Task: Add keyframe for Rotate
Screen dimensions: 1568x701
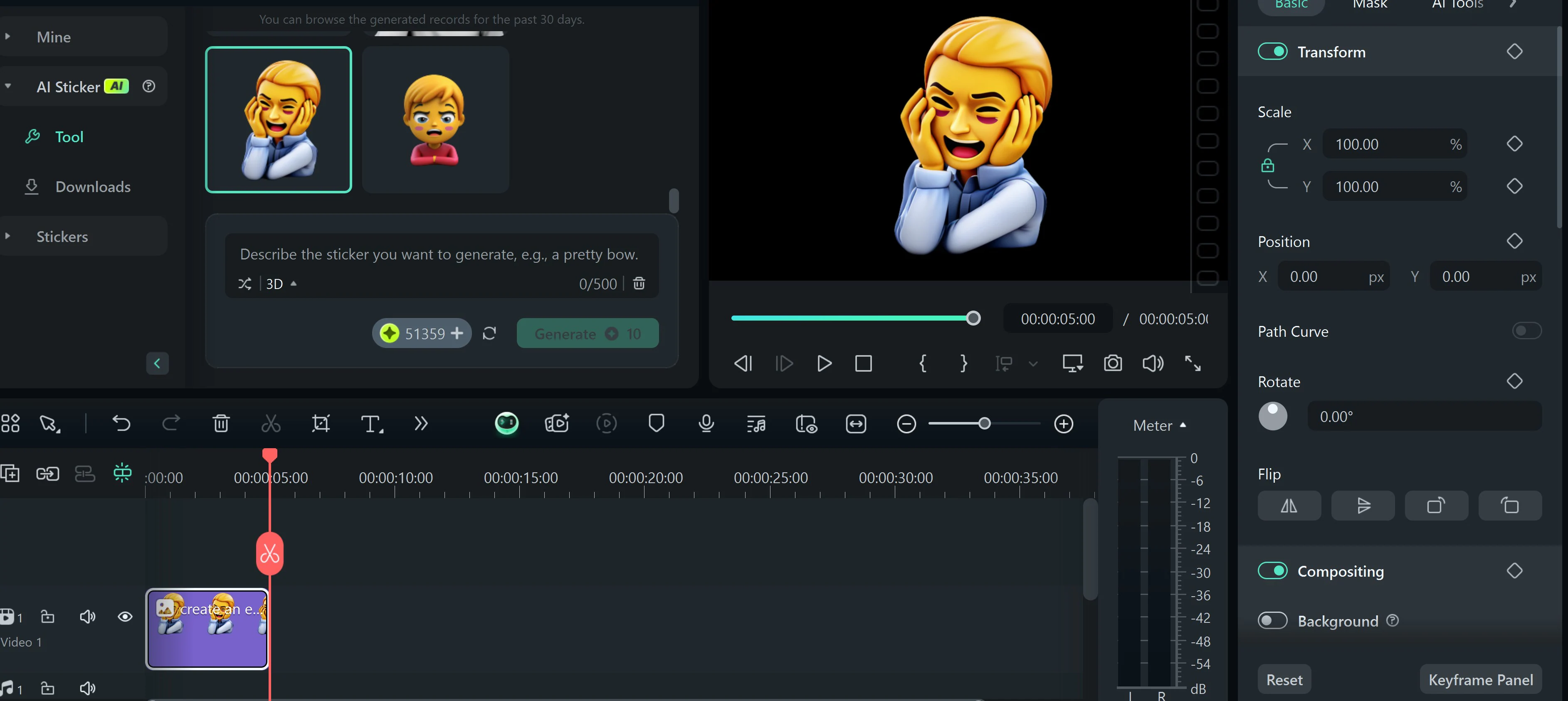Action: coord(1514,381)
